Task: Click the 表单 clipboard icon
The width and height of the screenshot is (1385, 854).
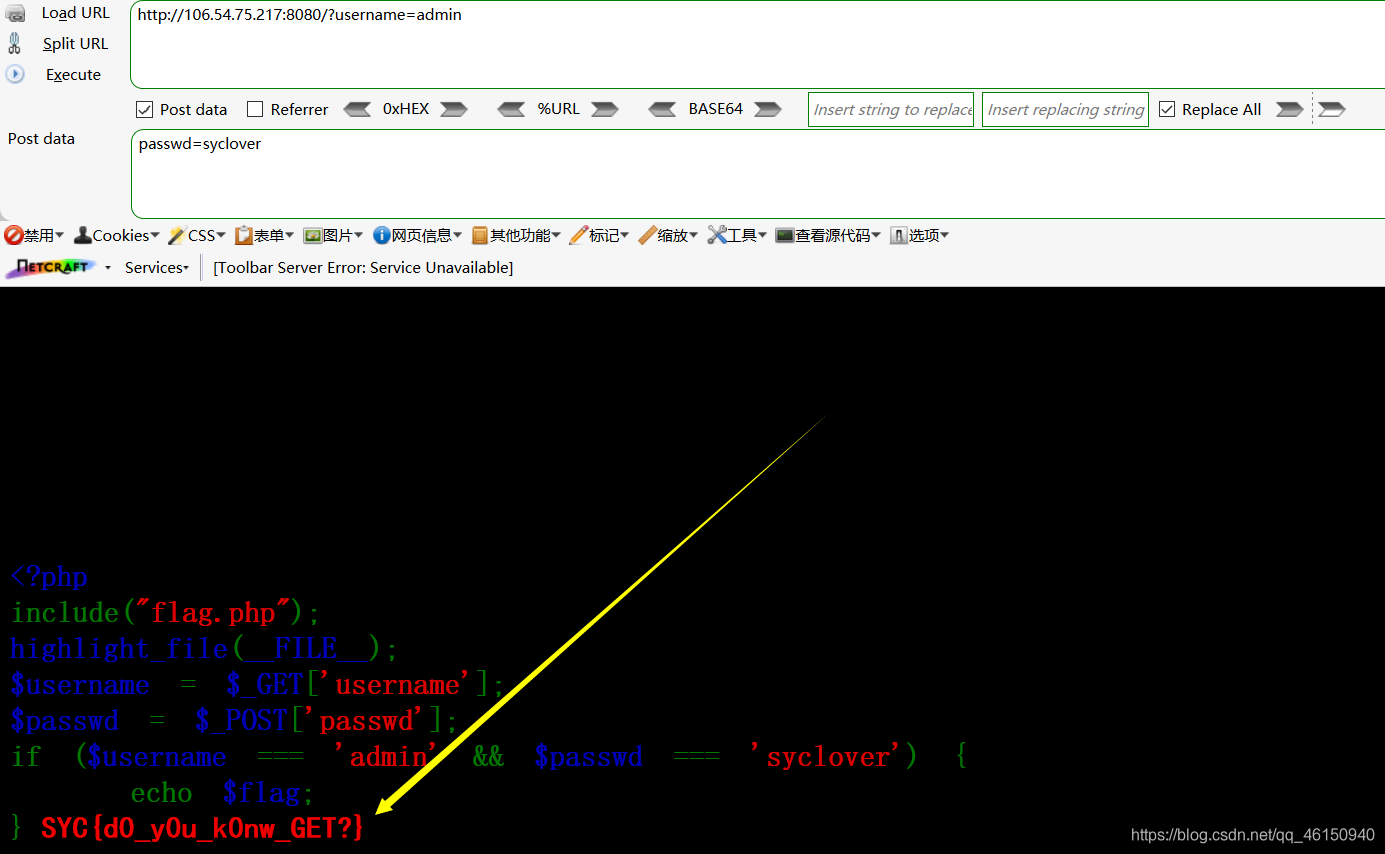Action: point(244,235)
